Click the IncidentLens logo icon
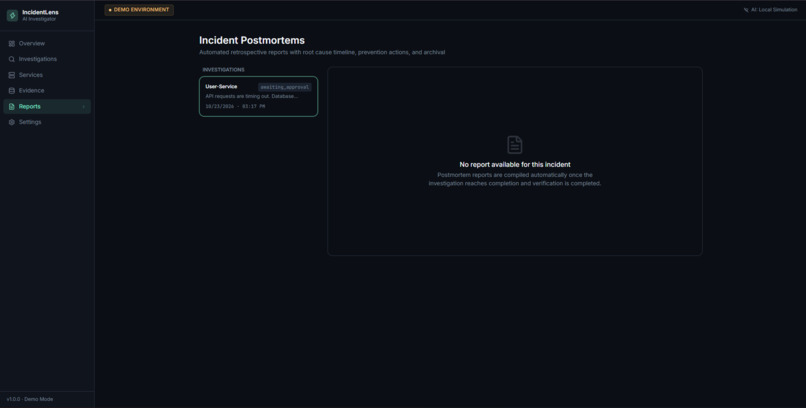 12,15
